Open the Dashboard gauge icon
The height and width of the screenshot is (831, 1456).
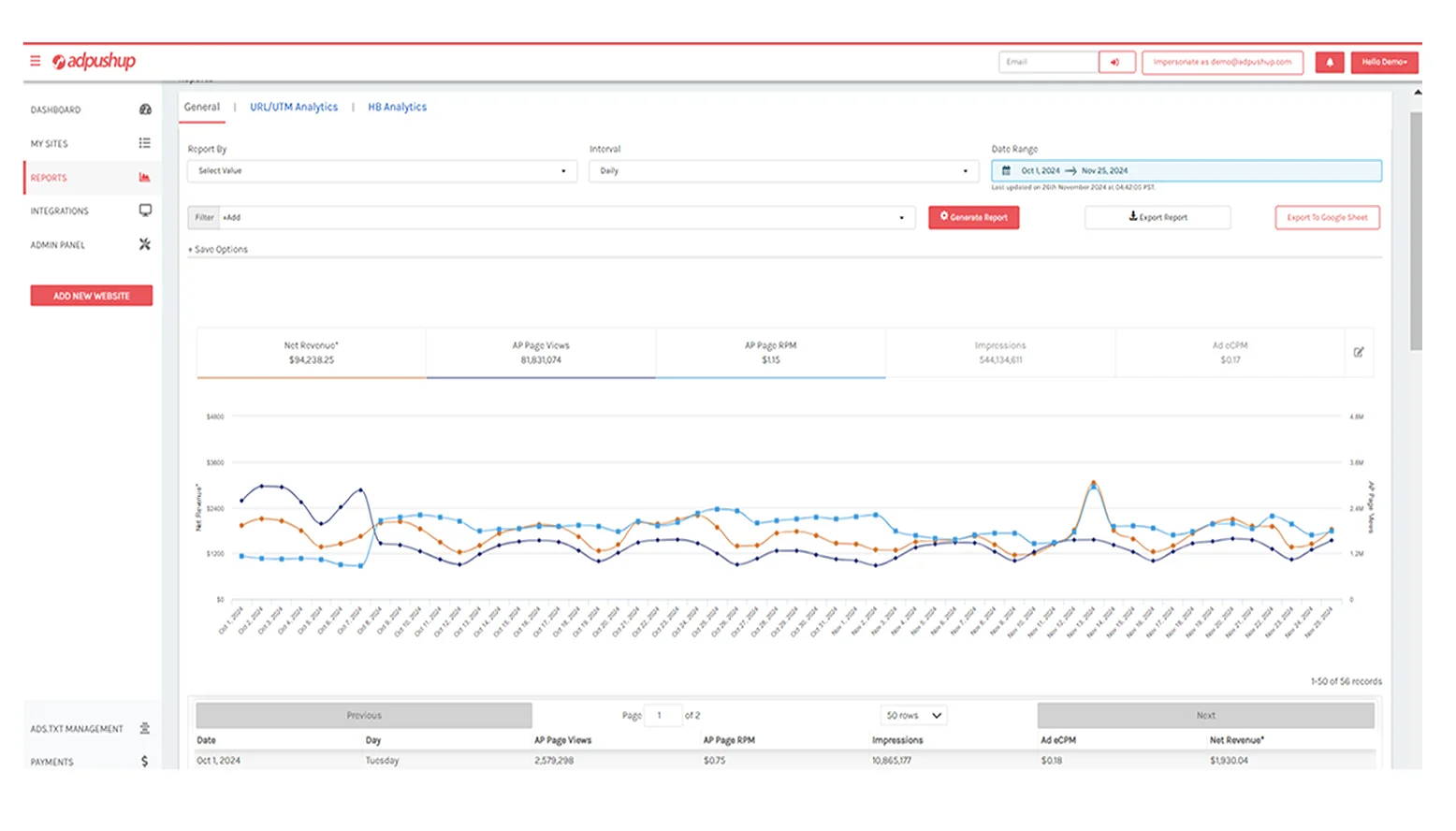pos(145,109)
